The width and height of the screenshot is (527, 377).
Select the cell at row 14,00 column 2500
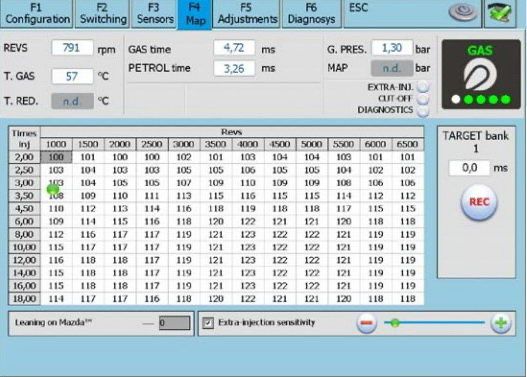point(152,273)
